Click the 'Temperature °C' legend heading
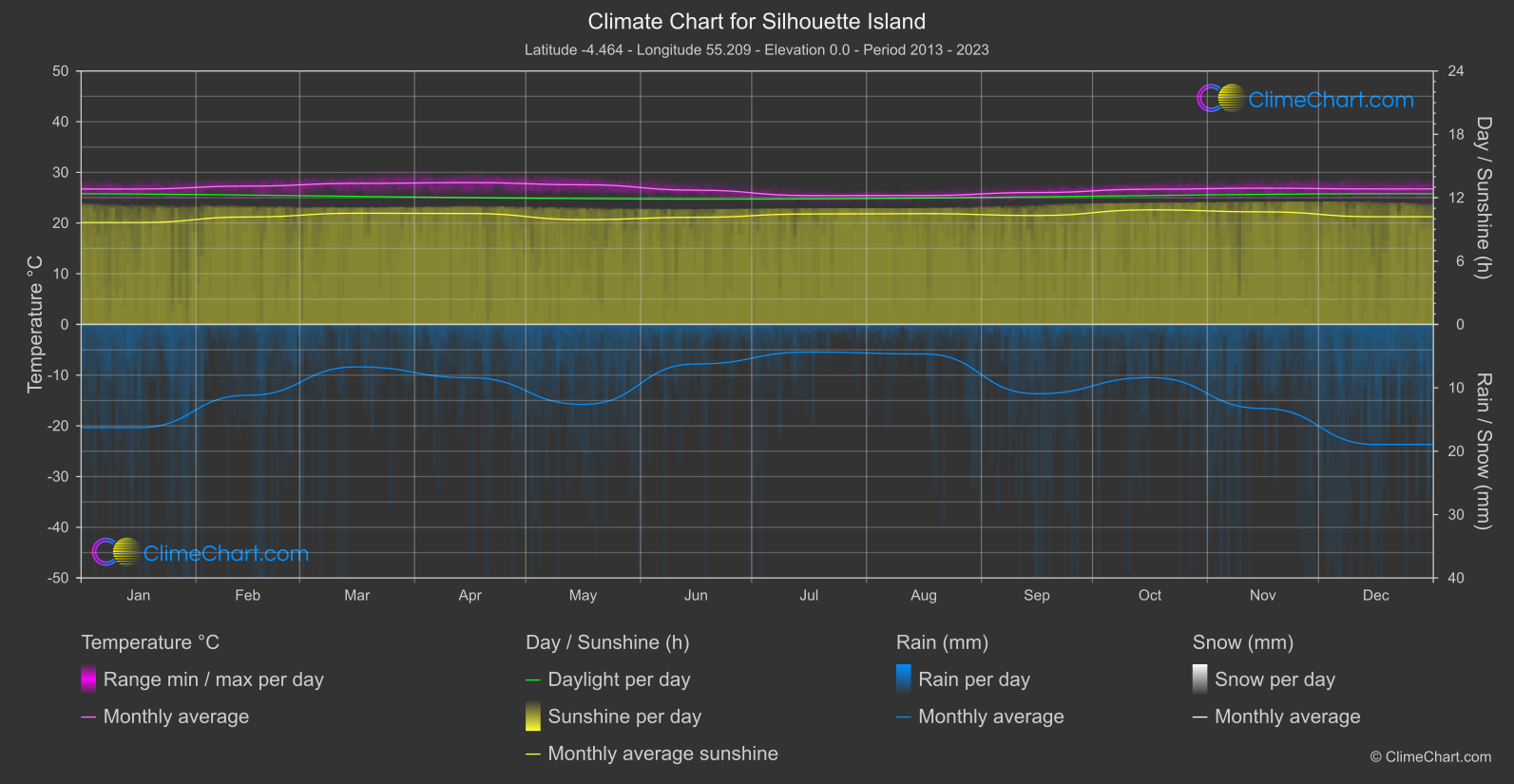1514x784 pixels. 150,642
